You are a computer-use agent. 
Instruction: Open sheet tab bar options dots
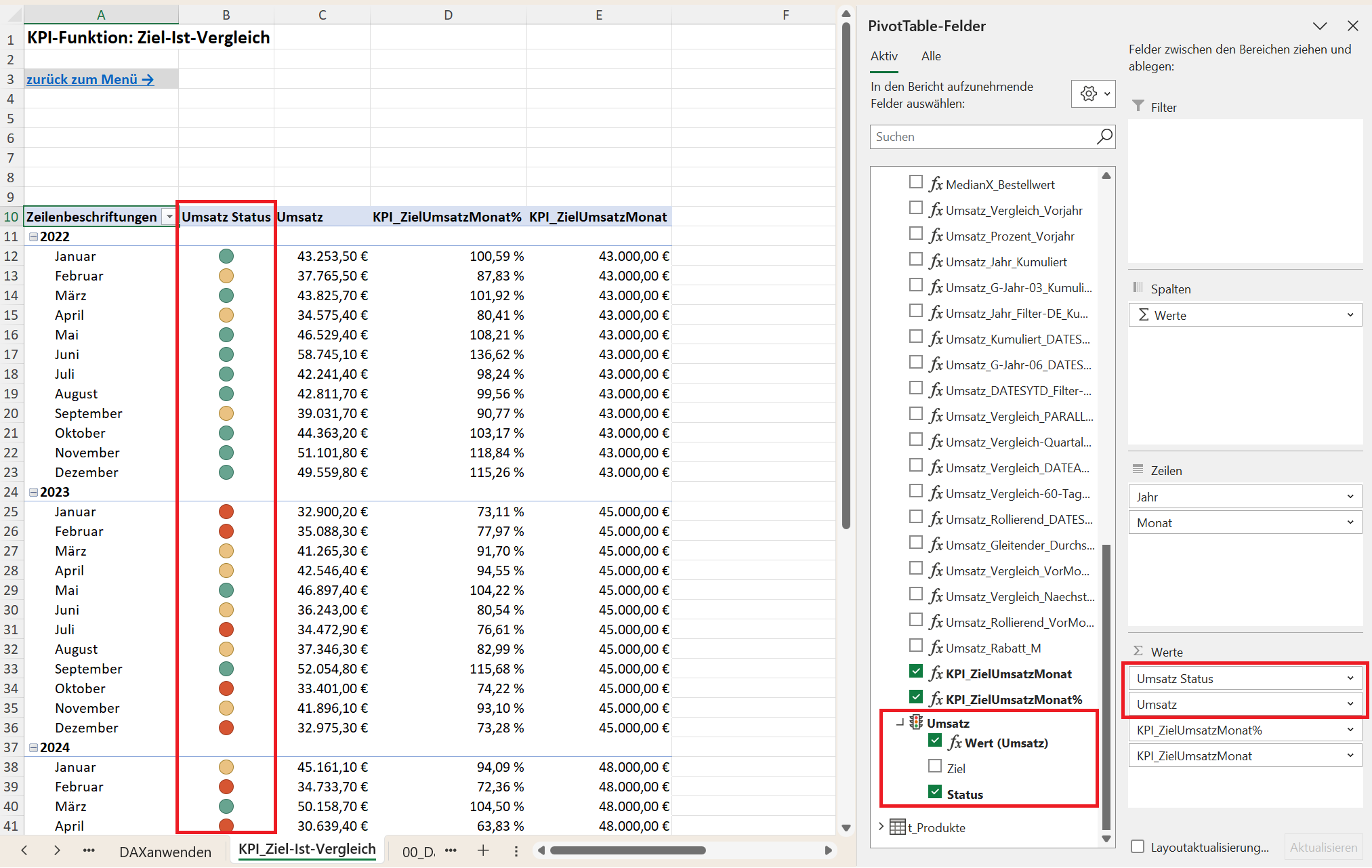[516, 851]
